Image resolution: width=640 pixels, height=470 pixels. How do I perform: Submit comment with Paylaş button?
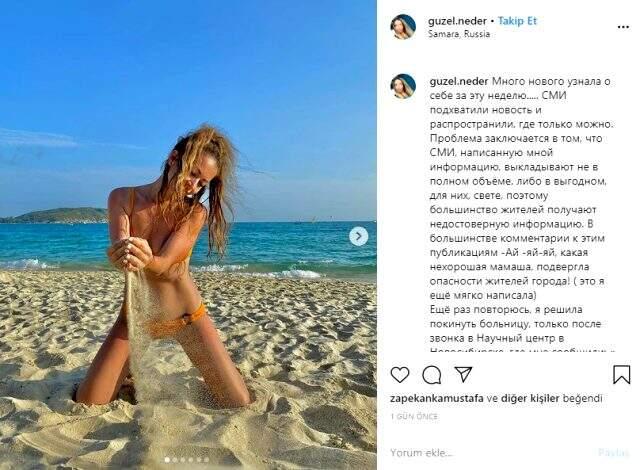coord(614,452)
